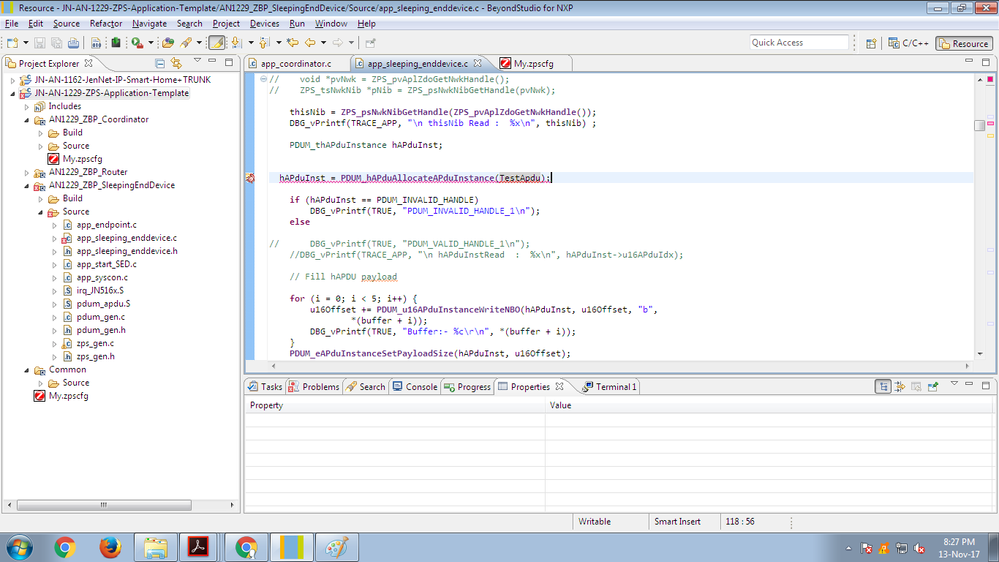Open the Window menu

[x=331, y=24]
